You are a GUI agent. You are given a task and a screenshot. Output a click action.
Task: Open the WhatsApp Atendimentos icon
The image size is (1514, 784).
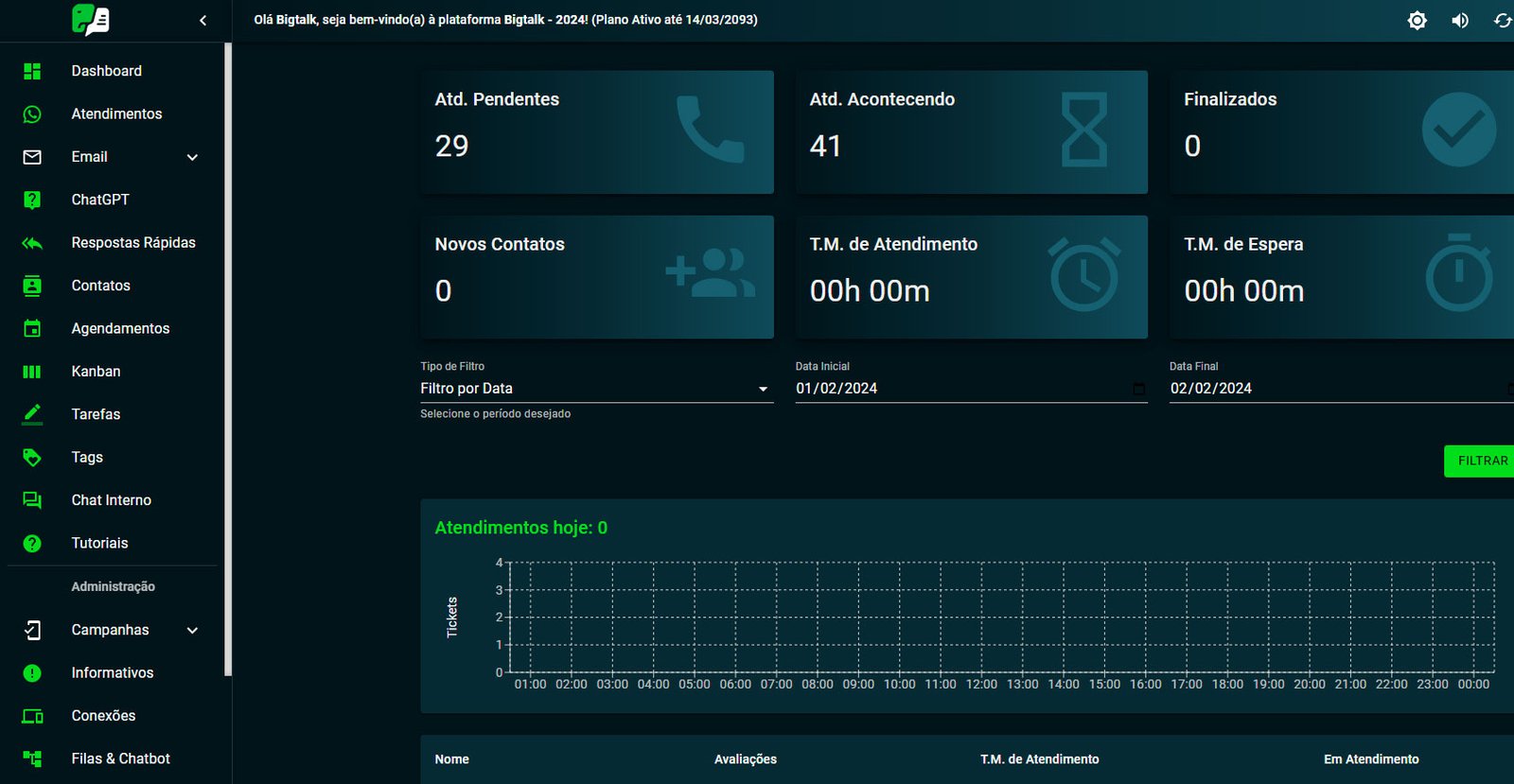click(32, 114)
